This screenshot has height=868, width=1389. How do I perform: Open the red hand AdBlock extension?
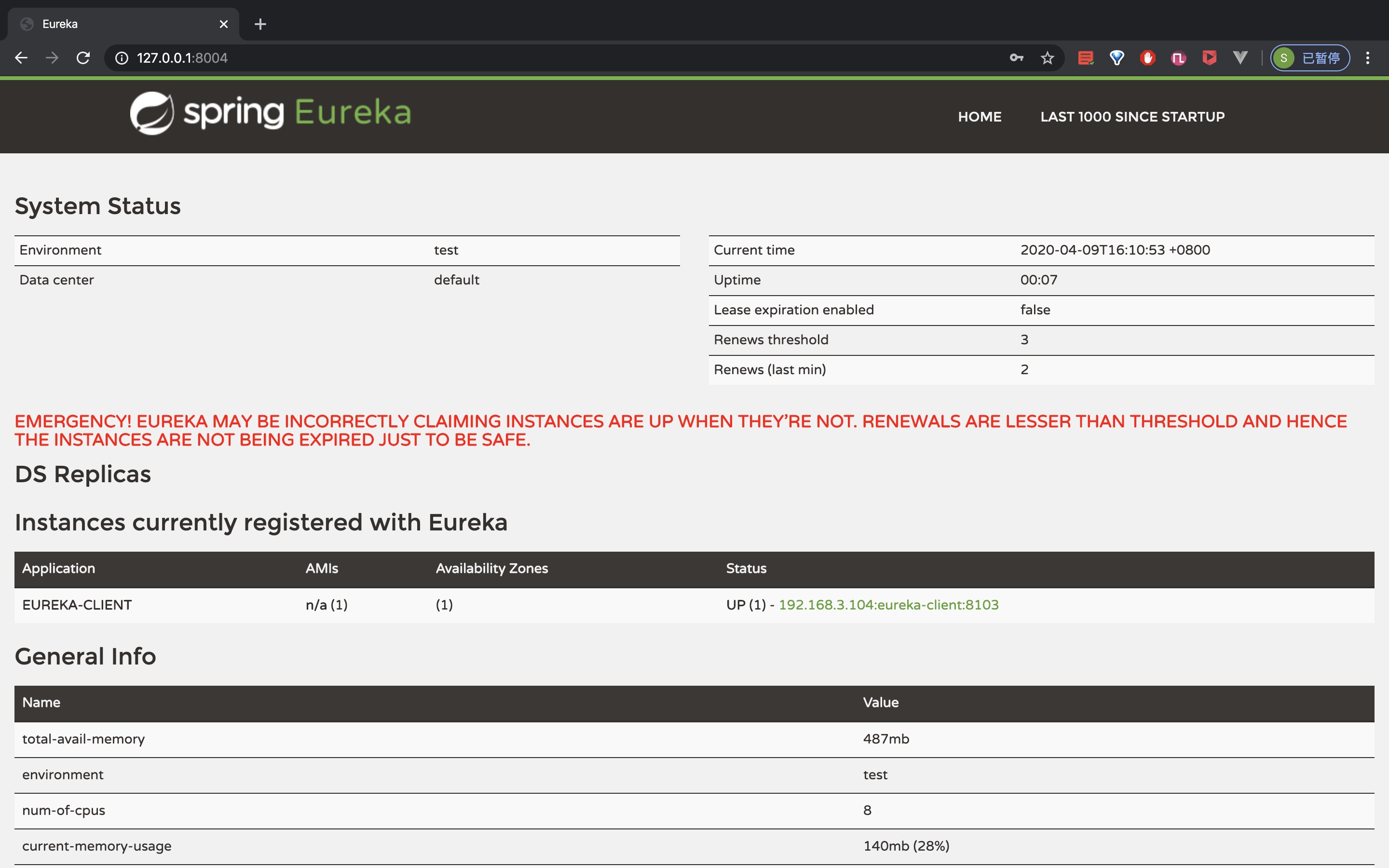(1147, 57)
